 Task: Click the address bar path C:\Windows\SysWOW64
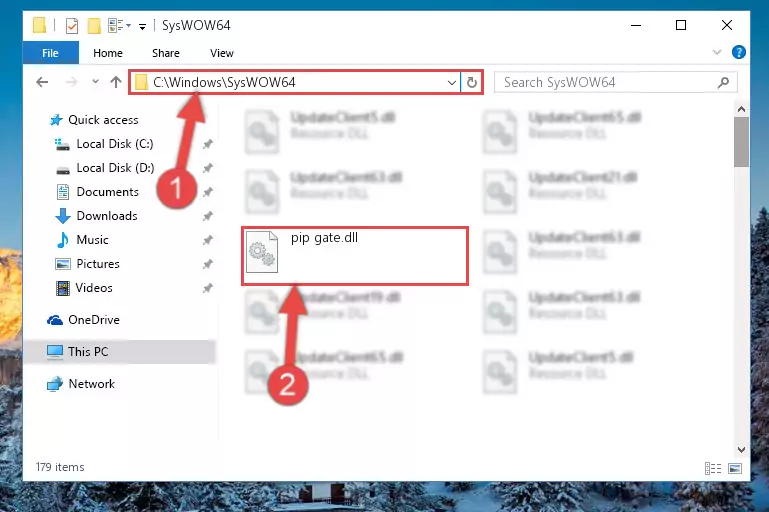tap(224, 82)
